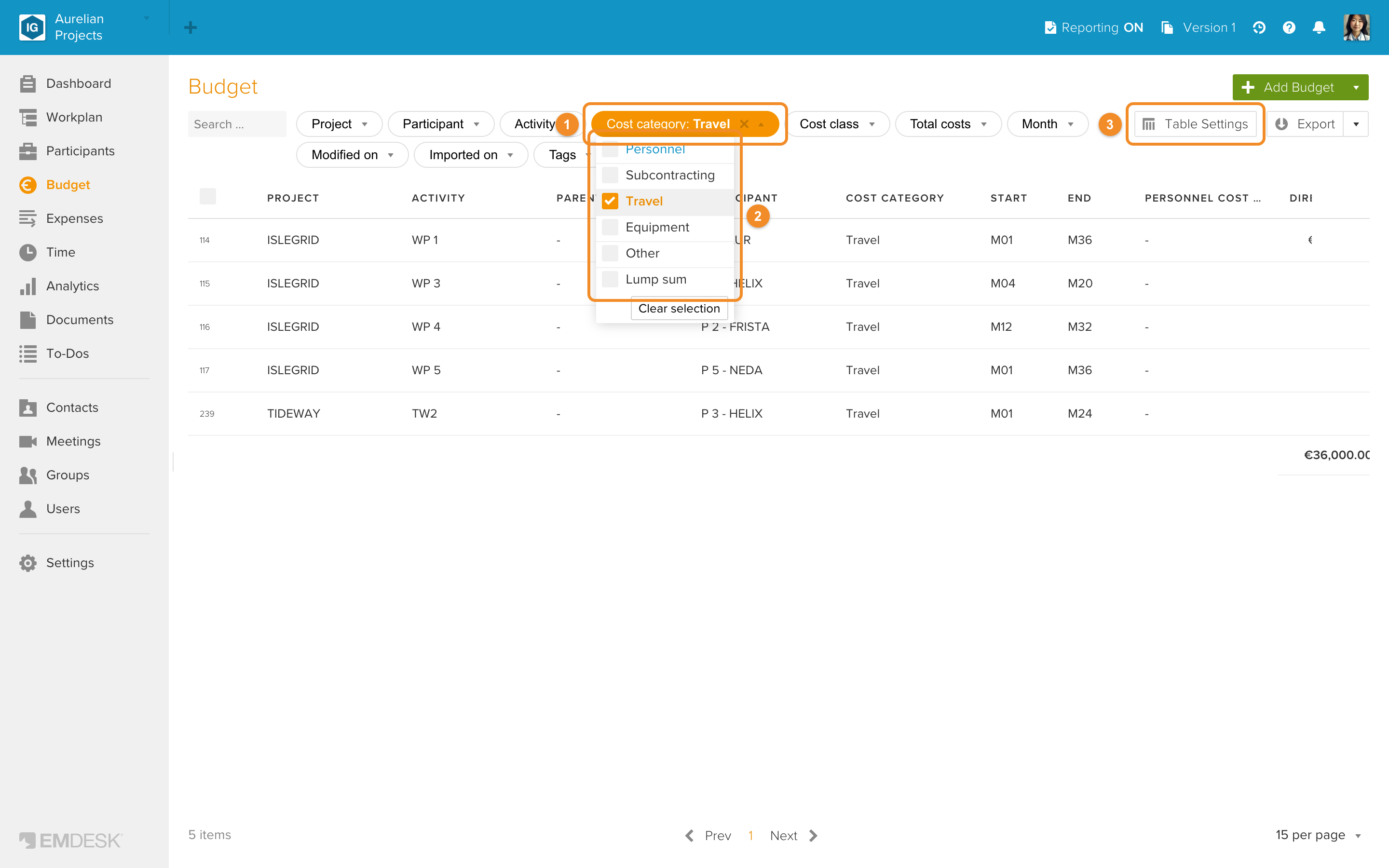1389x868 pixels.
Task: Open Table Settings
Action: (x=1196, y=124)
